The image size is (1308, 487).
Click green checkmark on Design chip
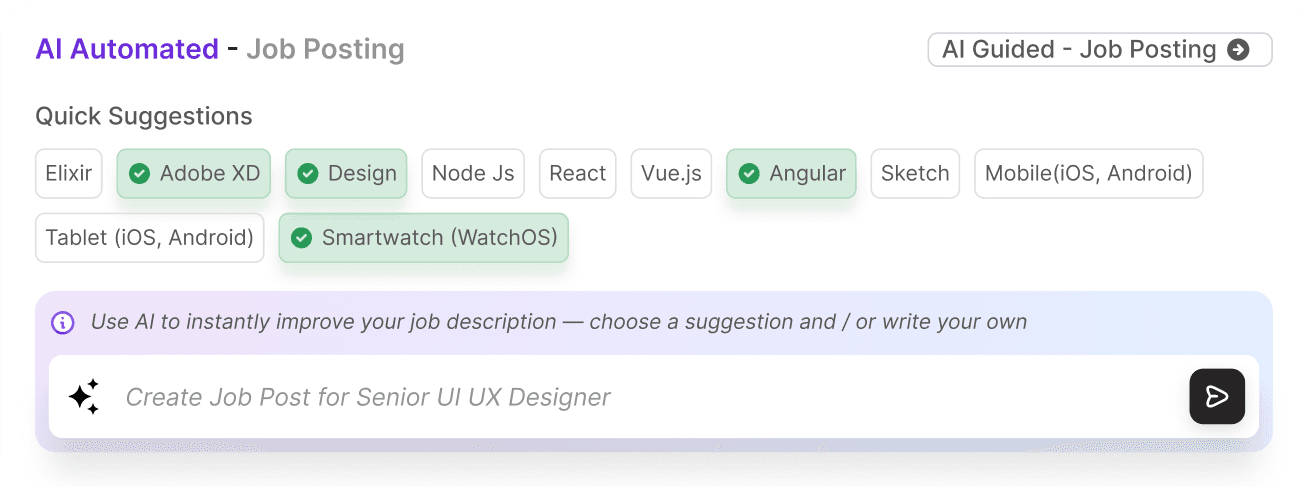(308, 174)
